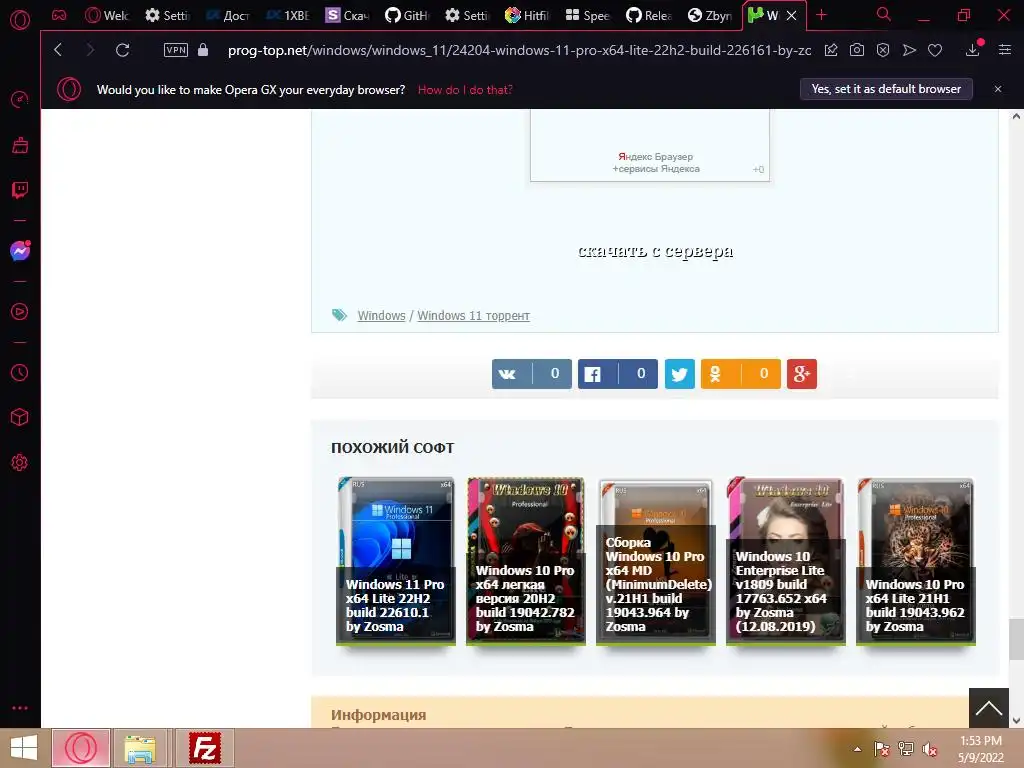Click the Яндекс Браузер ad box
This screenshot has height=768, width=1024.
pyautogui.click(x=650, y=146)
